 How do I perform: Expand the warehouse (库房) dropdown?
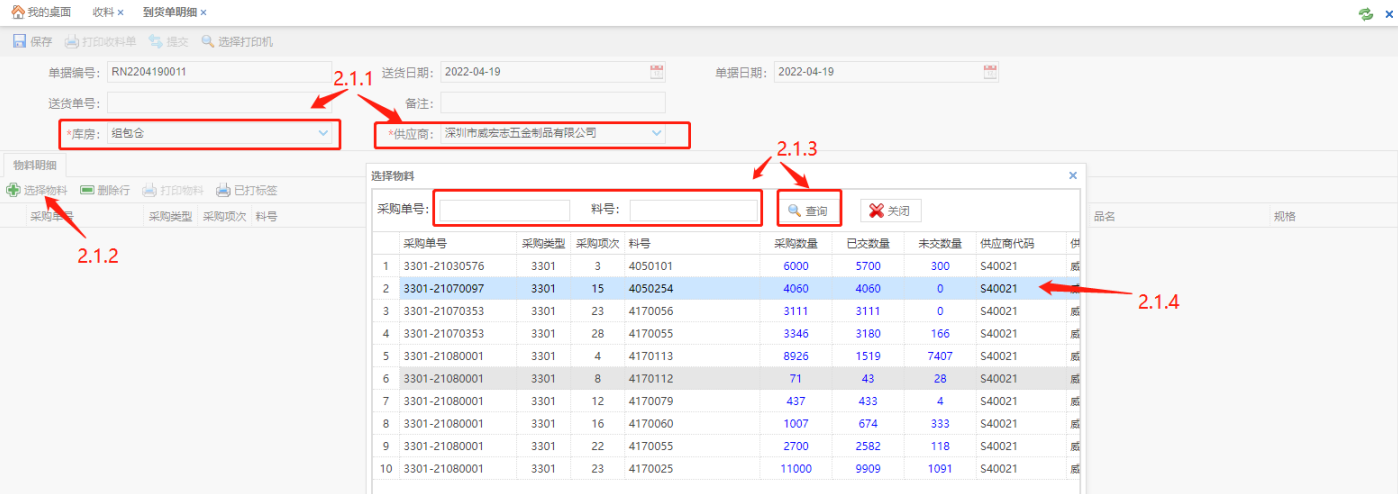(x=323, y=133)
